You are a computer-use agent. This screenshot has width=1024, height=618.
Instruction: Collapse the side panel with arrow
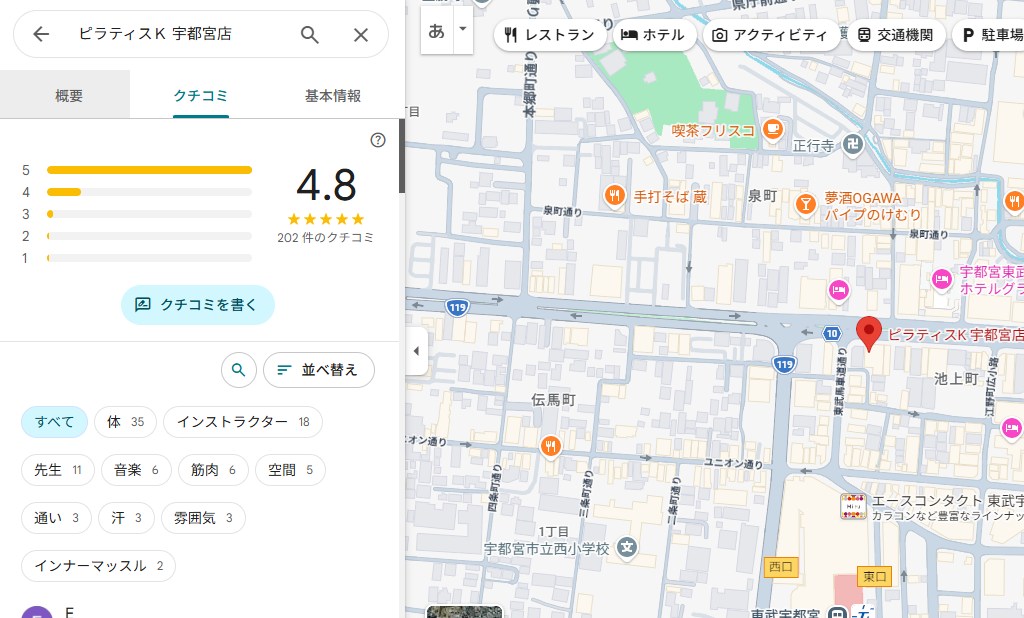coord(416,351)
